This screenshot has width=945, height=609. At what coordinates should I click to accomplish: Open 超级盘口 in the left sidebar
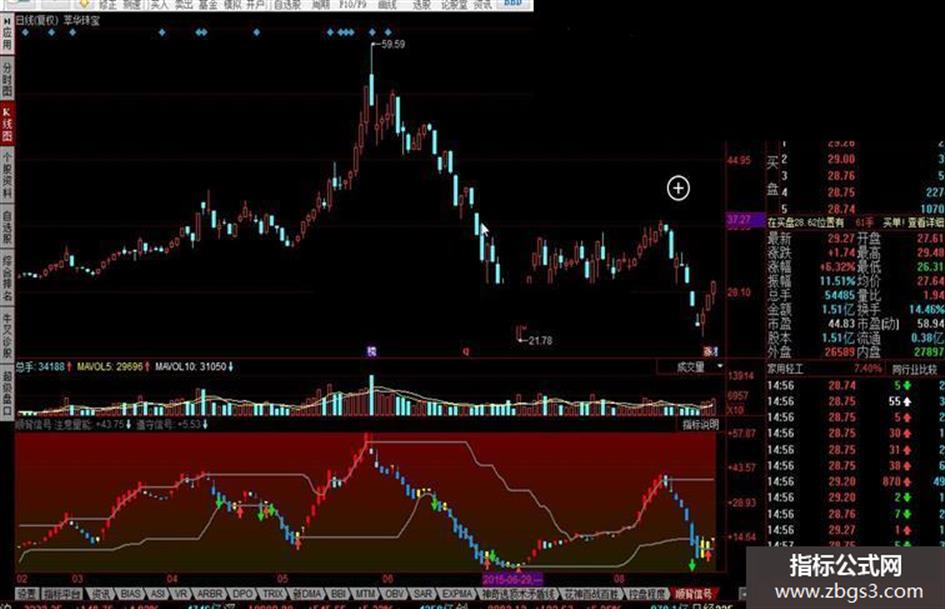click(7, 394)
